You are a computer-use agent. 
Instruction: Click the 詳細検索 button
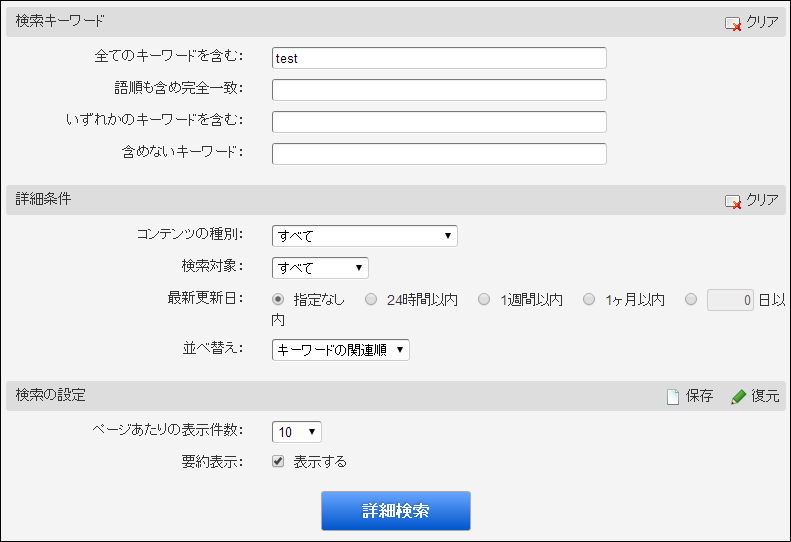[396, 511]
